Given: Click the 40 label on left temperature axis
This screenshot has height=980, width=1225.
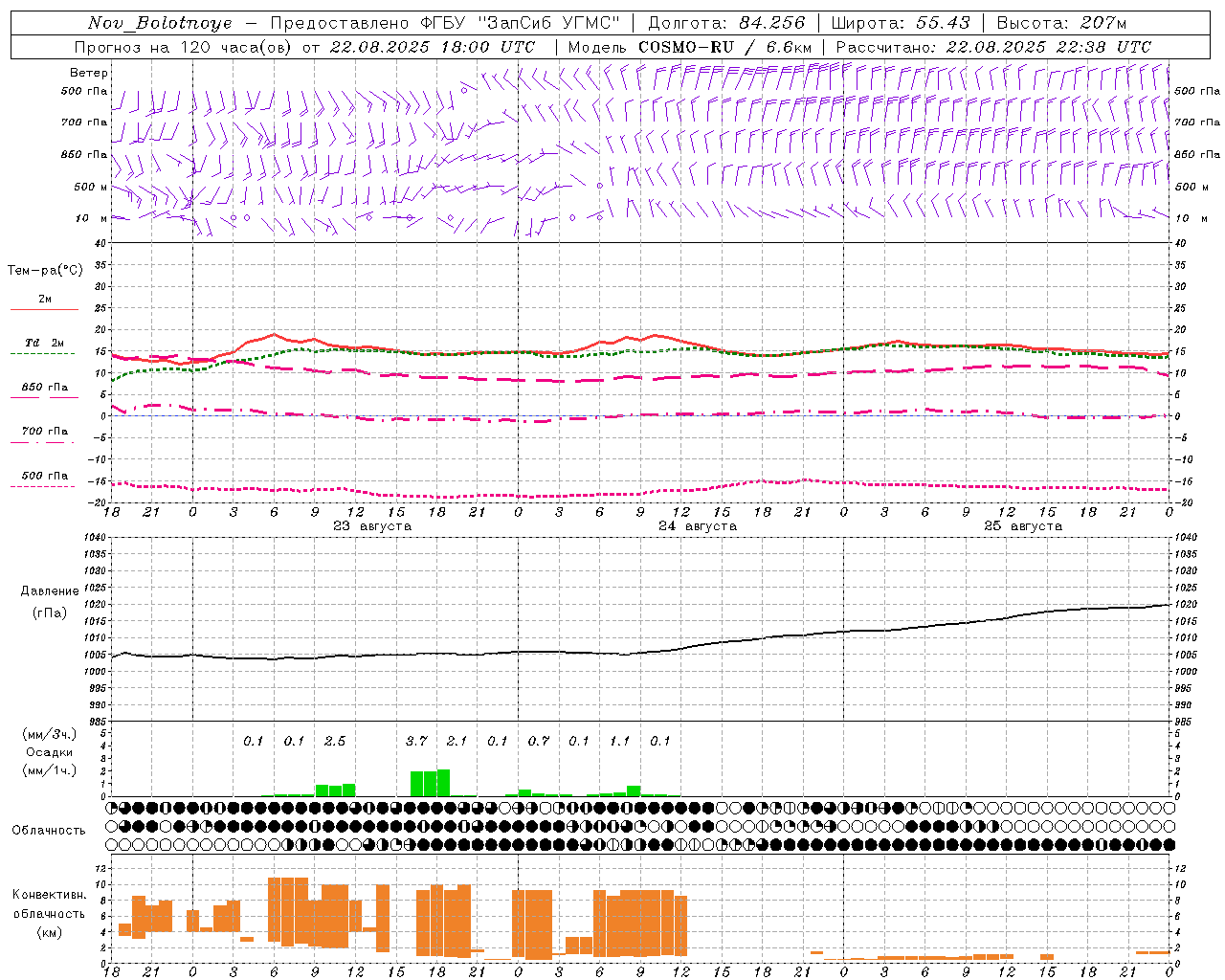Looking at the screenshot, I should point(100,243).
